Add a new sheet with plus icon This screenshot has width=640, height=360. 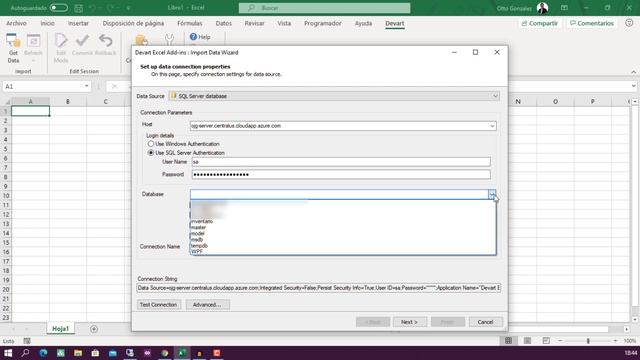tap(93, 329)
